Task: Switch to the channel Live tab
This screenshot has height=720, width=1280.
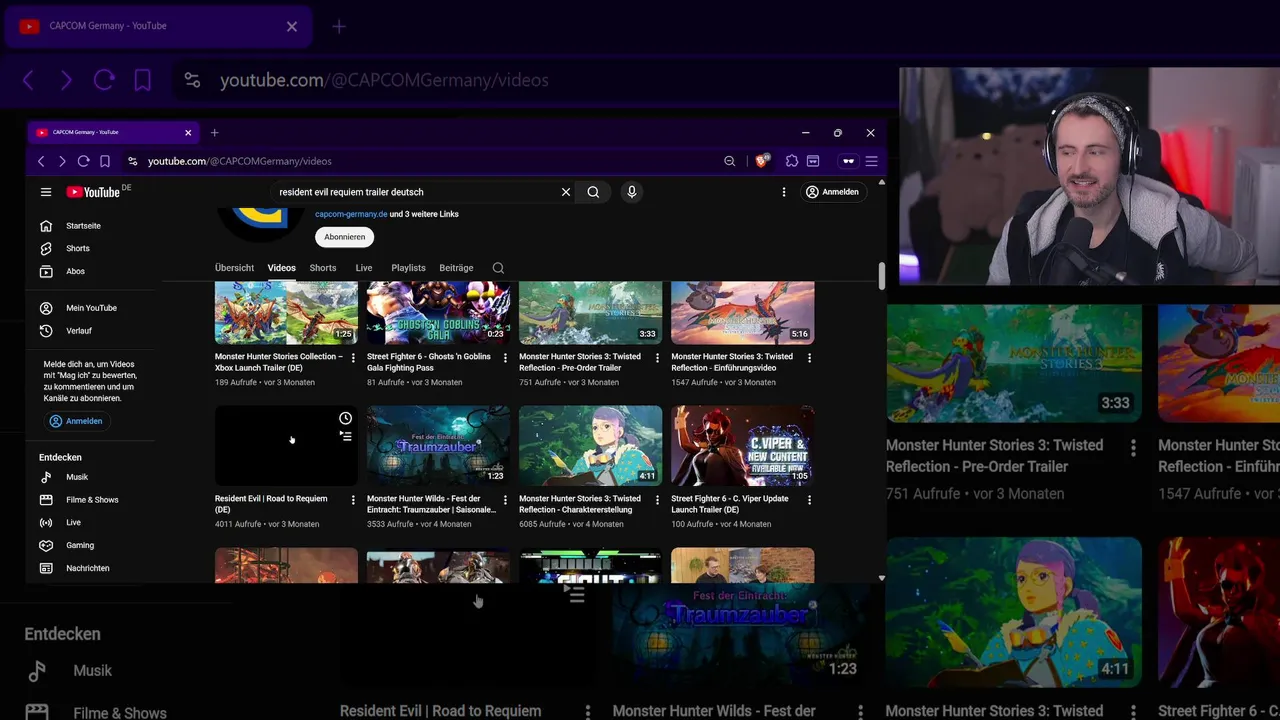Action: coord(364,268)
